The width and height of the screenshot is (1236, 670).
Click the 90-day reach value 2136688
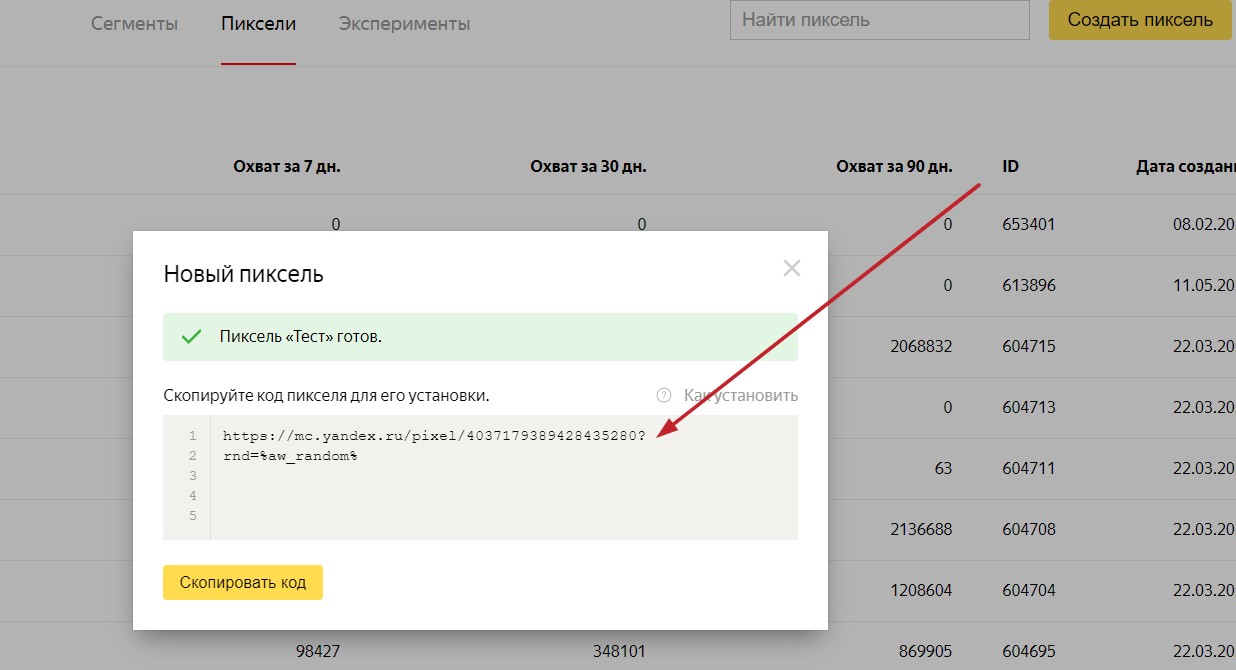click(x=921, y=530)
